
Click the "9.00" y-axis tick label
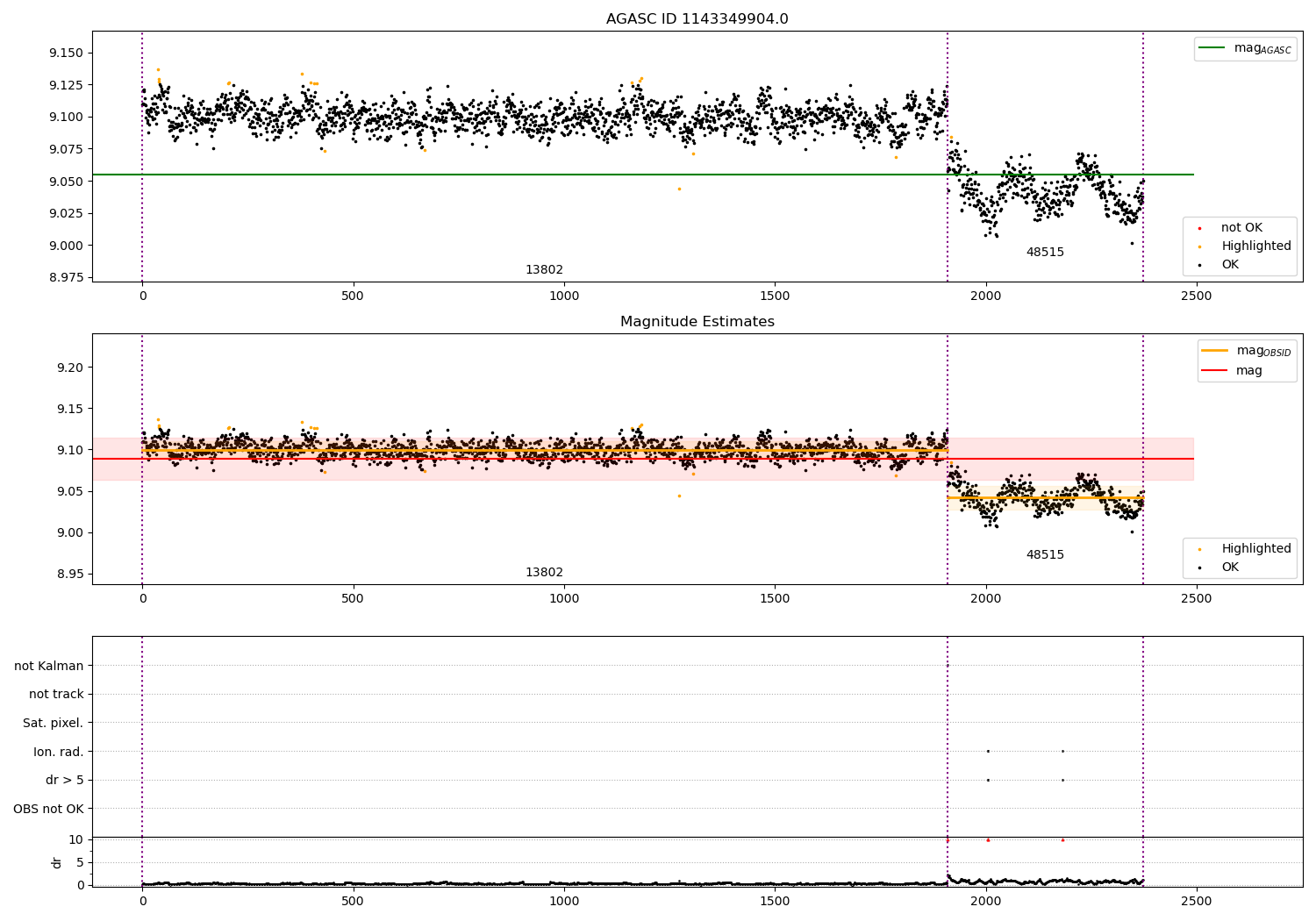coord(69,533)
